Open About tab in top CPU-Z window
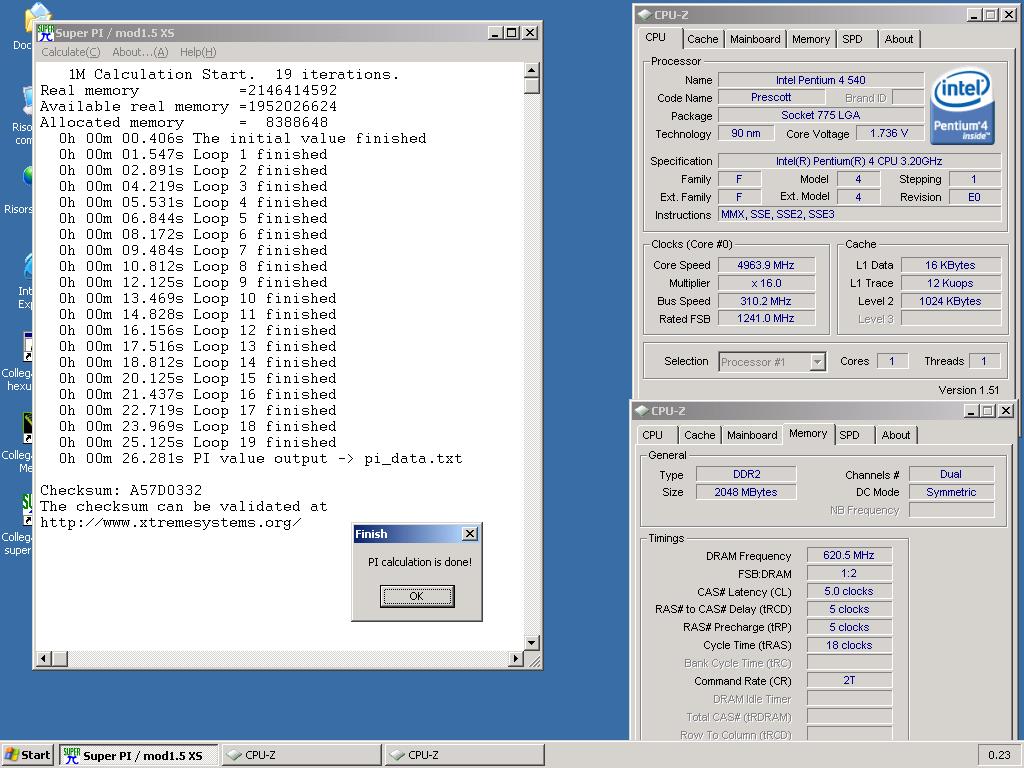The height and width of the screenshot is (768, 1024). pos(899,39)
